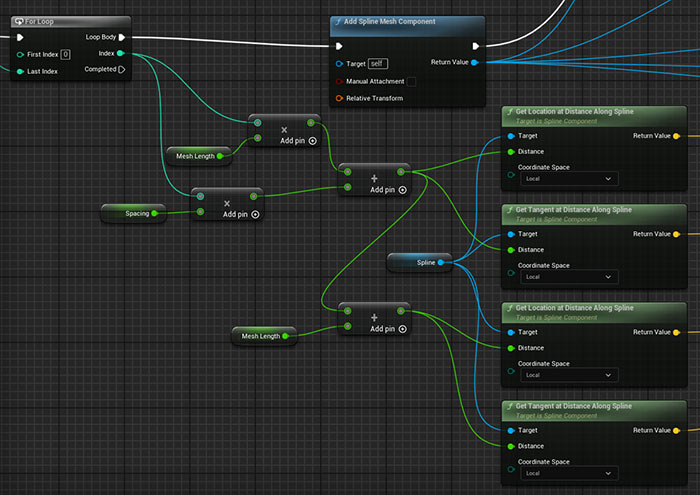The width and height of the screenshot is (700, 495).
Task: Click Add pin on multiply node fed by Mesh Length
Action: [298, 141]
